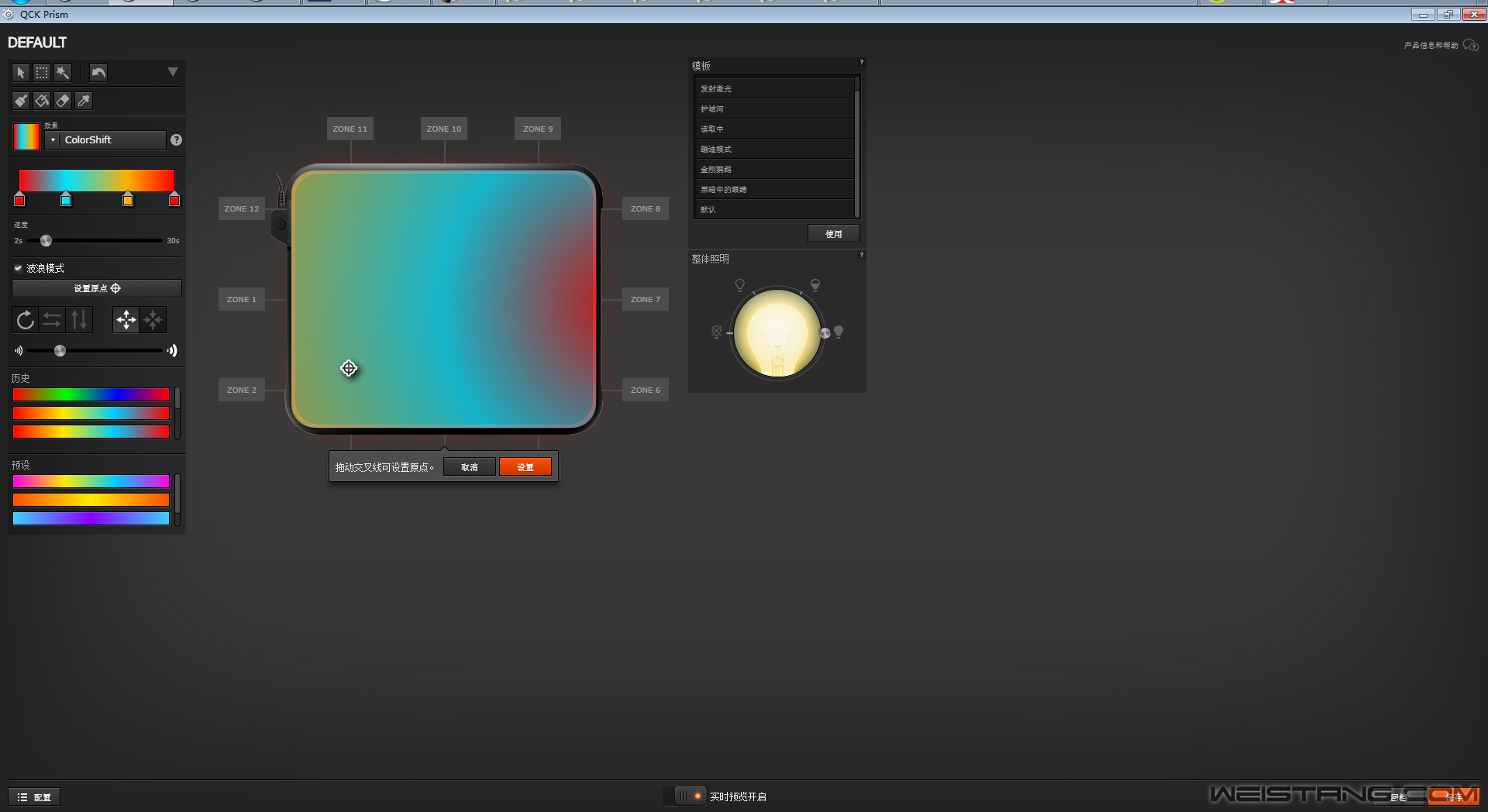The image size is (1488, 812).
Task: Expand the toolbar collapse triangle
Action: coord(173,72)
